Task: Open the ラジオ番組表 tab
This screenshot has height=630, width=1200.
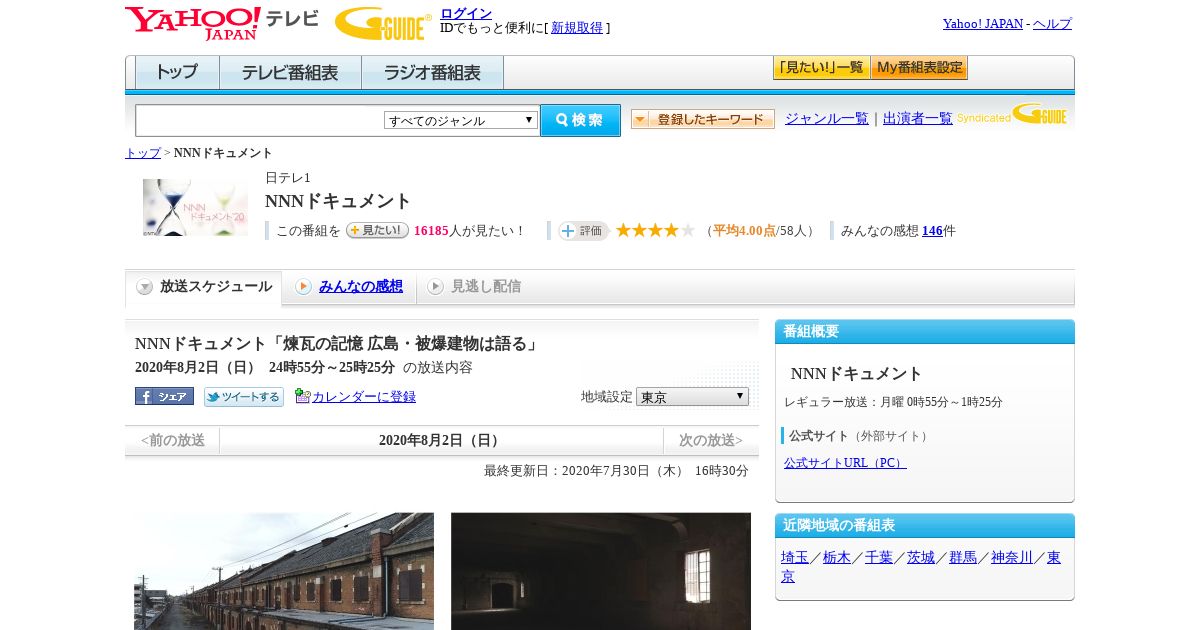Action: 432,72
